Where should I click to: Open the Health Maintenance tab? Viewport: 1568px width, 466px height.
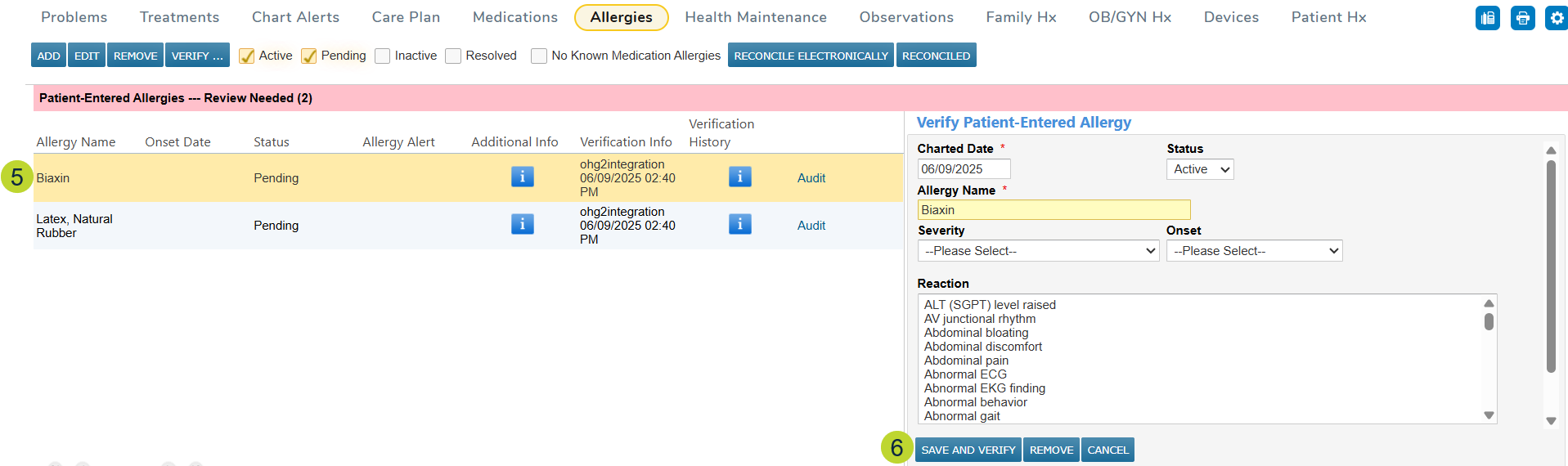(755, 17)
